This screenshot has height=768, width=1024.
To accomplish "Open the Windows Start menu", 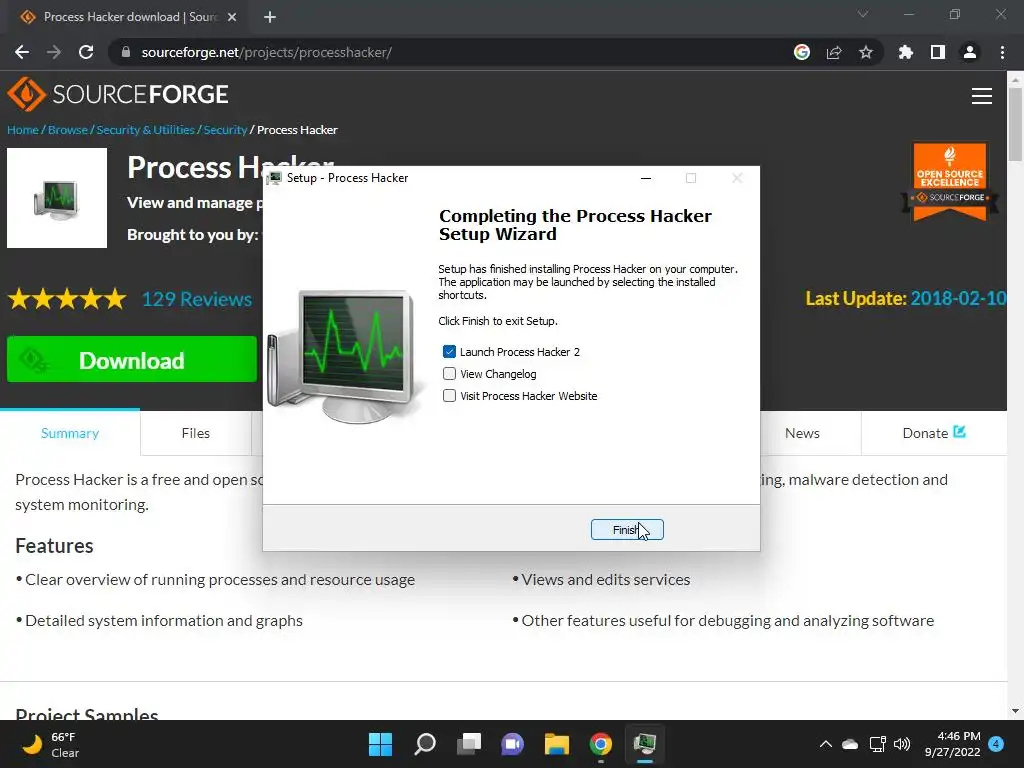I will (380, 744).
